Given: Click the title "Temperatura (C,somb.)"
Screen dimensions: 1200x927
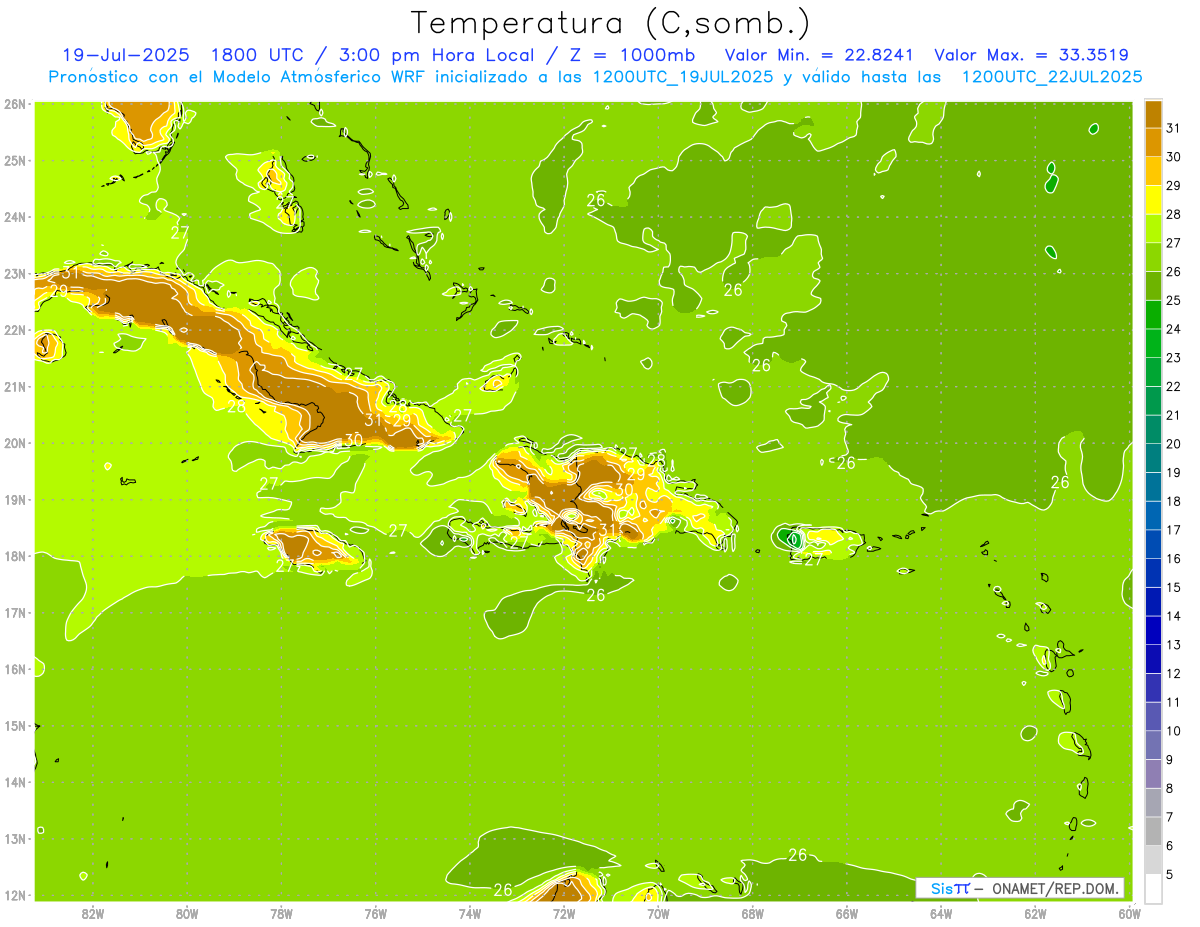Looking at the screenshot, I should 610,23.
